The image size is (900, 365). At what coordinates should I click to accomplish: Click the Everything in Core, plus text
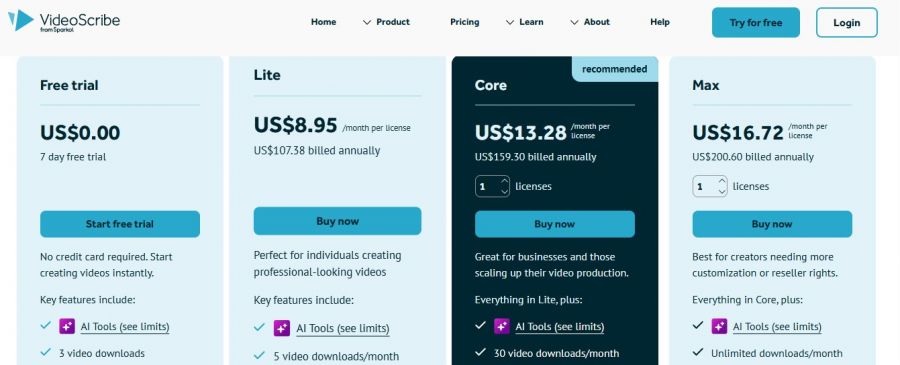pyautogui.click(x=747, y=300)
